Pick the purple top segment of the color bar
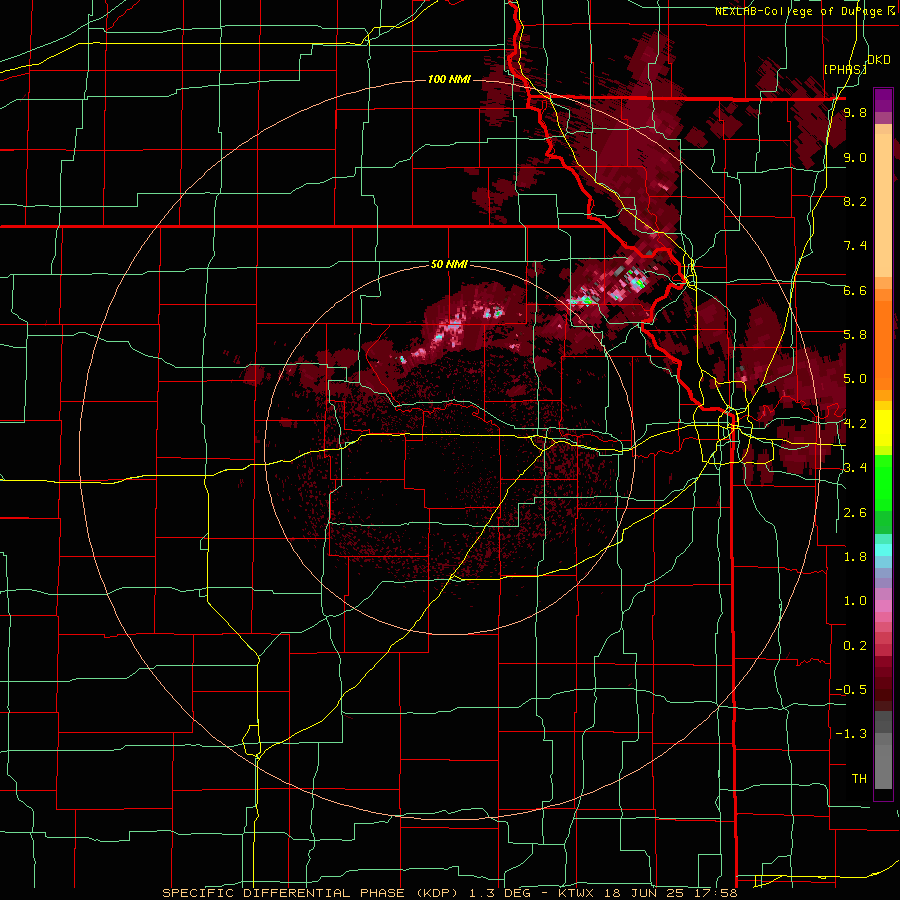Screen dimensions: 900x900 (883, 100)
